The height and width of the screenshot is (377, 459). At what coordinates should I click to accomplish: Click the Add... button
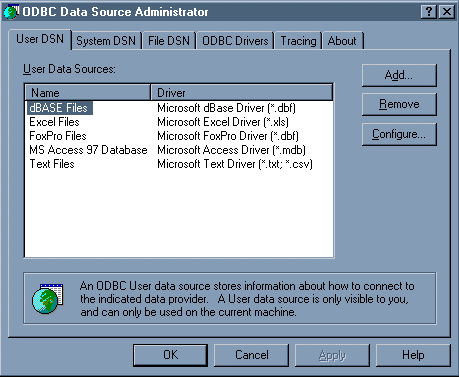coord(399,75)
